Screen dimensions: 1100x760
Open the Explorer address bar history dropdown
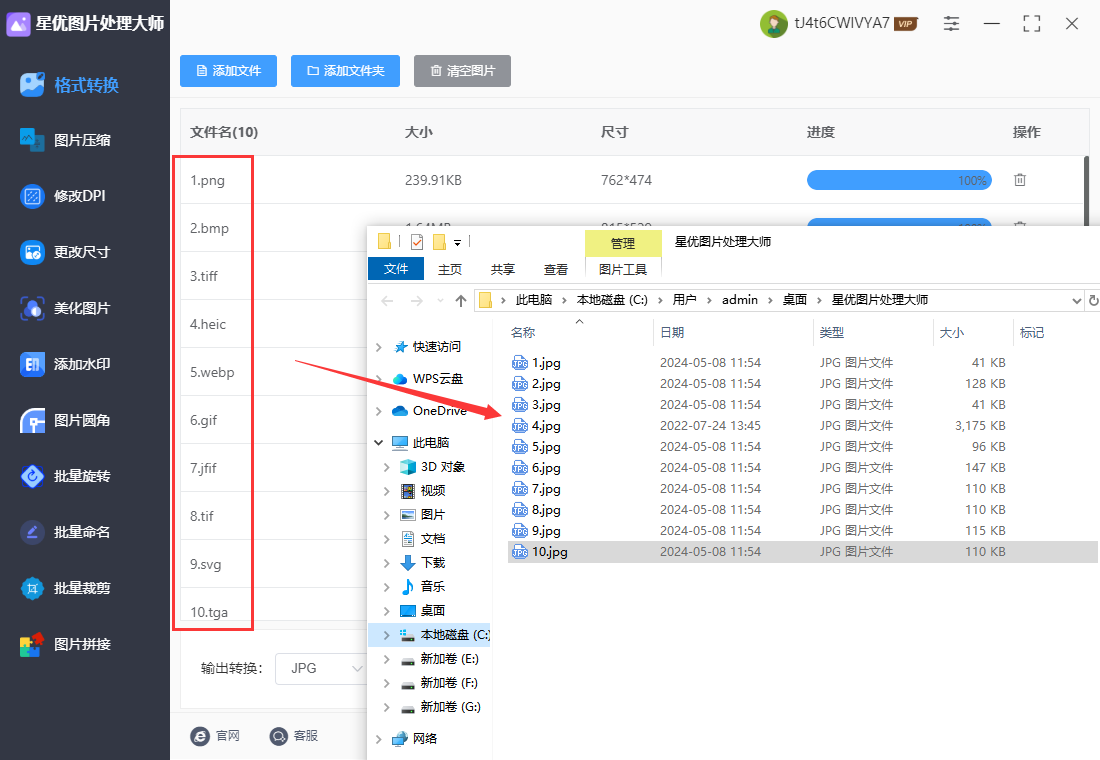point(1077,300)
